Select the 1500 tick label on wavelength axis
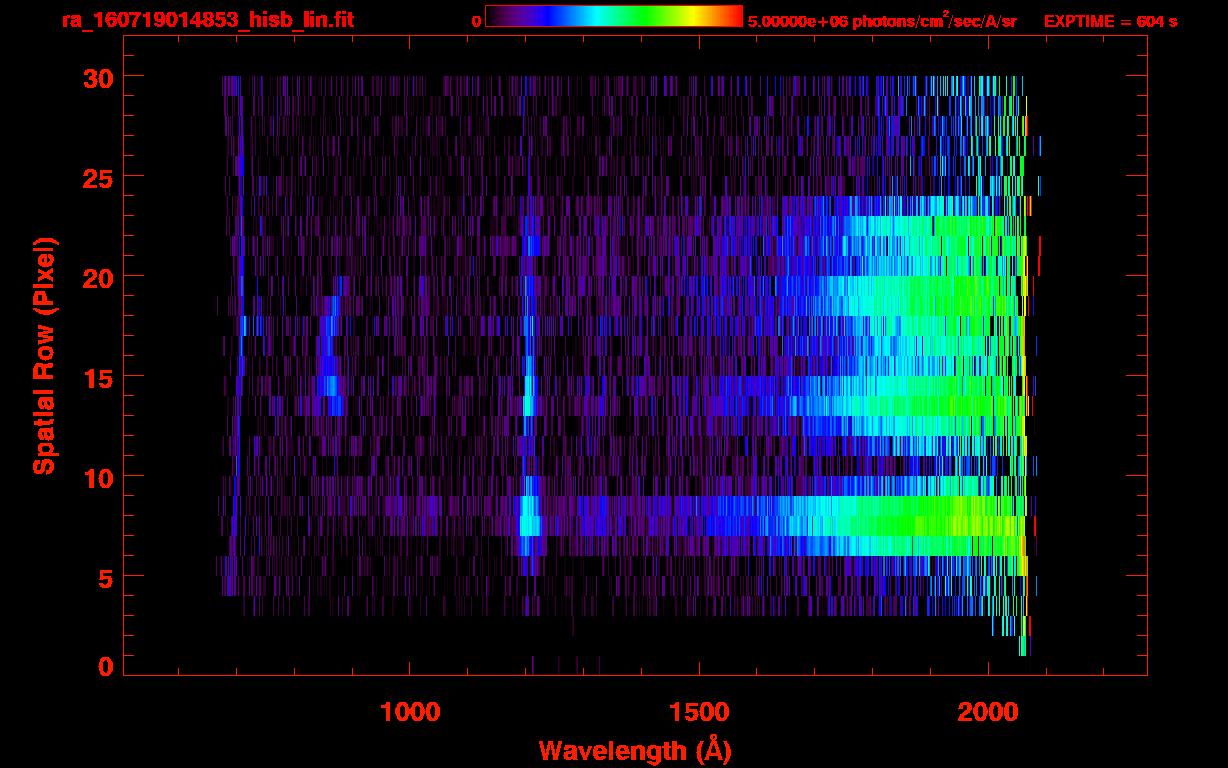Viewport: 1228px width, 768px height. [699, 712]
